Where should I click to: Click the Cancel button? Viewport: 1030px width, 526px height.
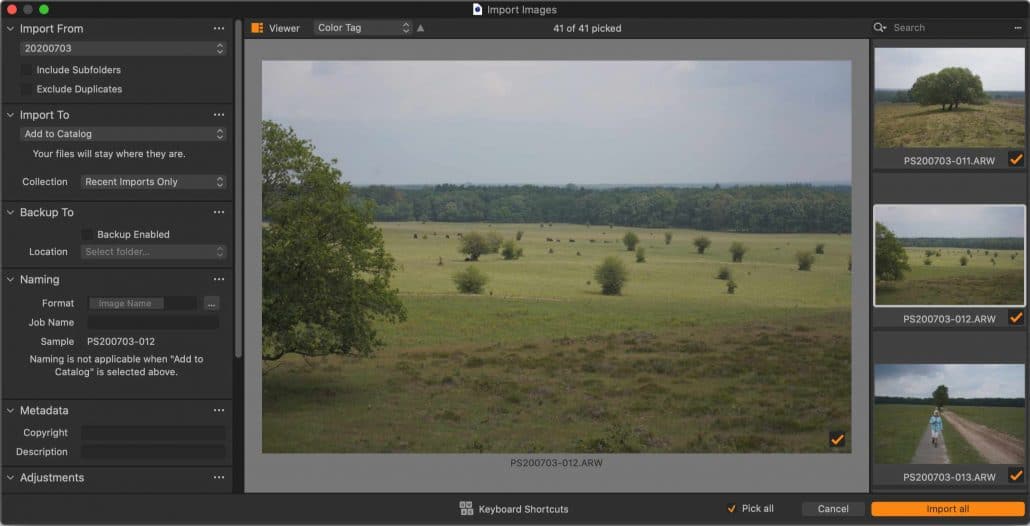(833, 509)
